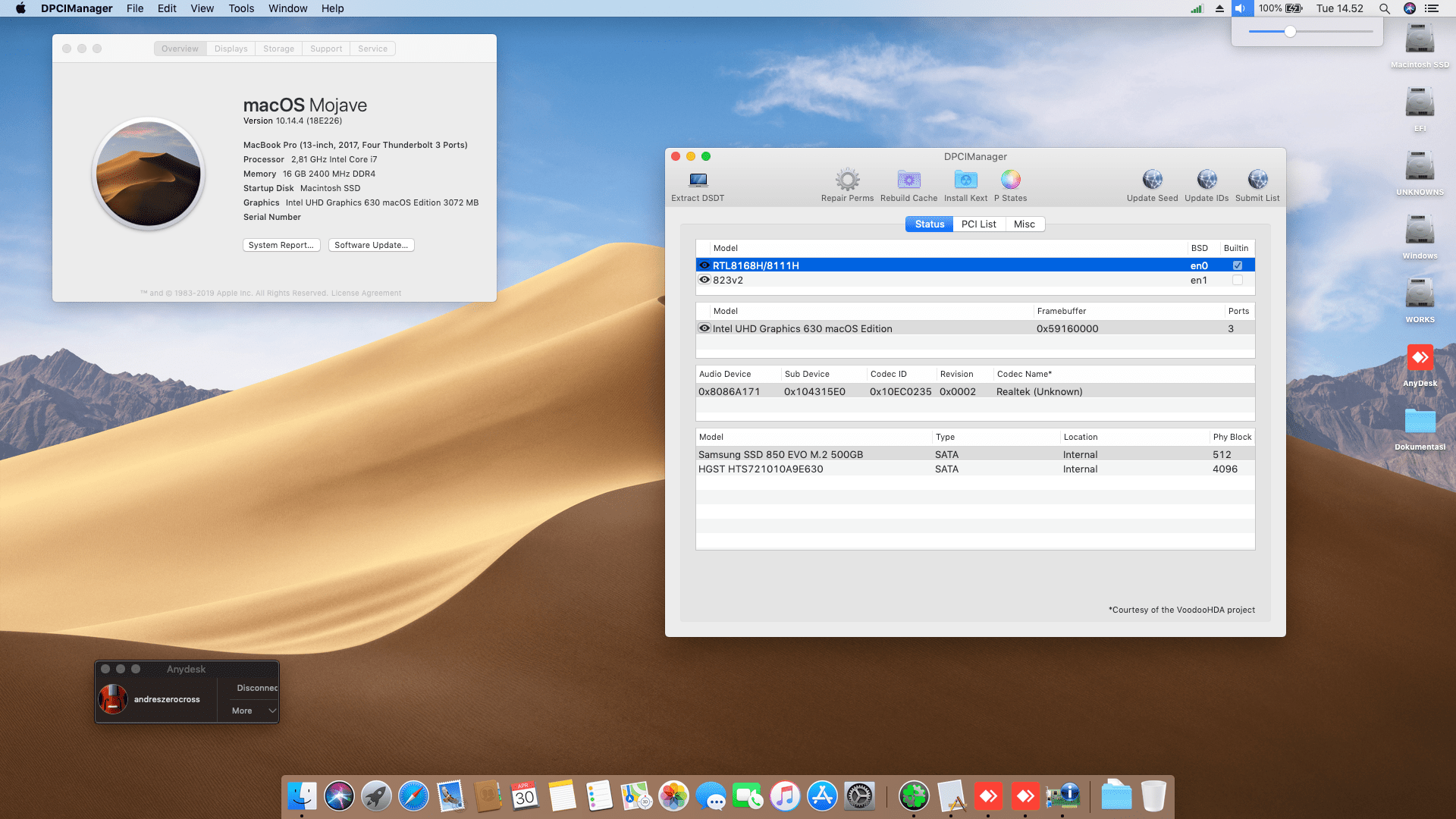Open Notification Center list icon
Image resolution: width=1456 pixels, height=819 pixels.
point(1432,8)
